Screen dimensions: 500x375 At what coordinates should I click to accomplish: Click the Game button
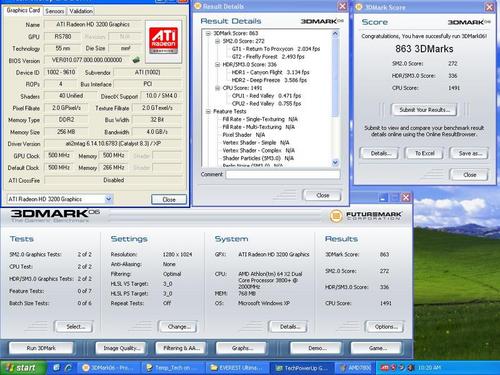[x=377, y=348]
